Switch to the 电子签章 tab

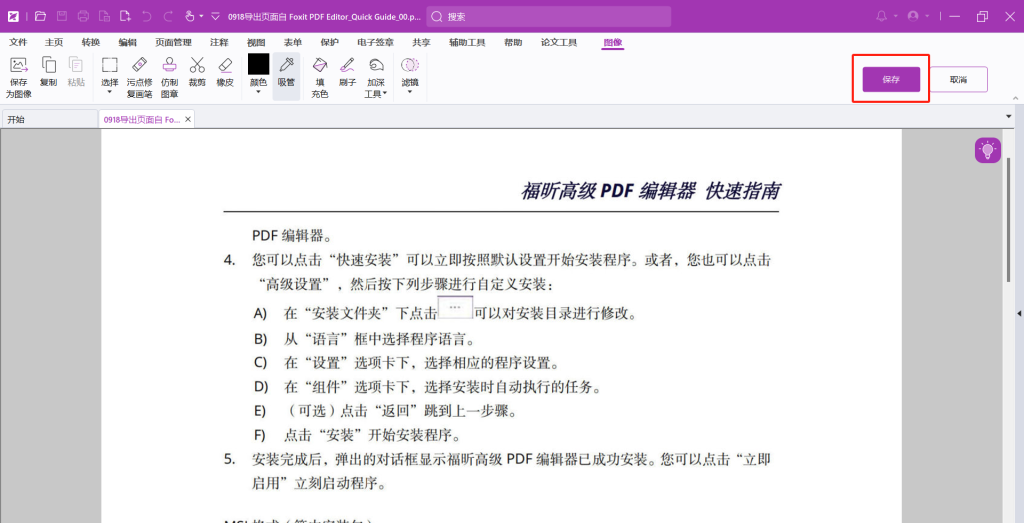coord(376,42)
